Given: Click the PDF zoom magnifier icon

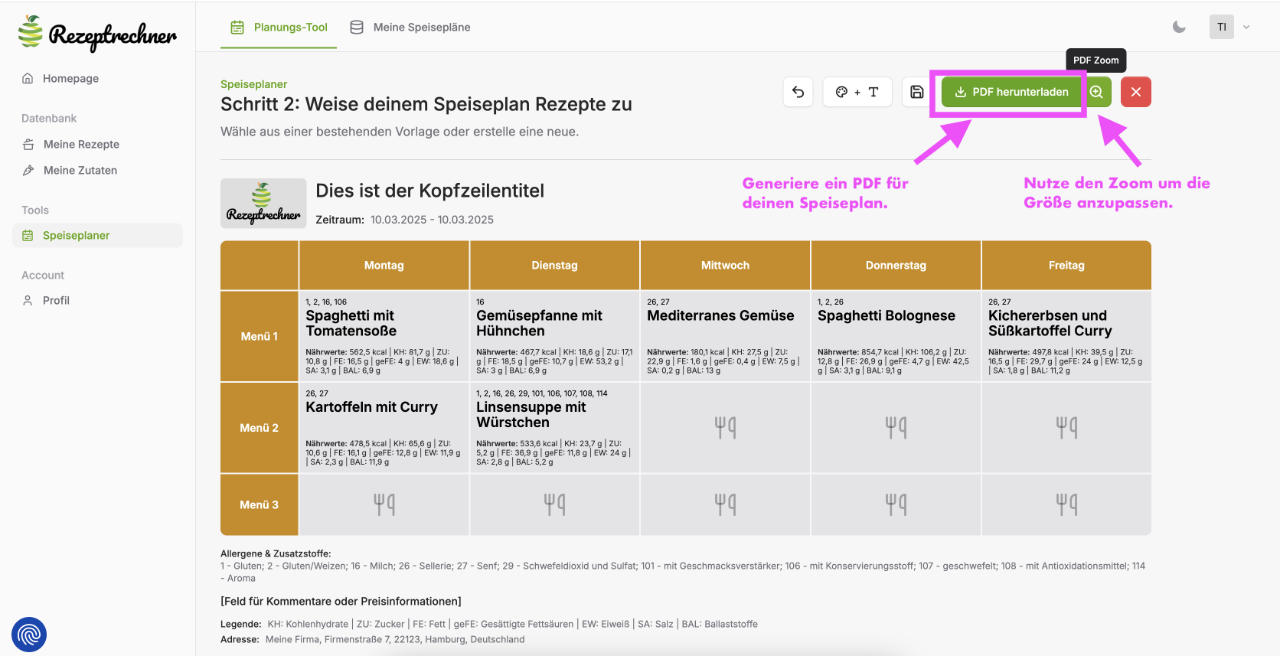Looking at the screenshot, I should tap(1097, 92).
